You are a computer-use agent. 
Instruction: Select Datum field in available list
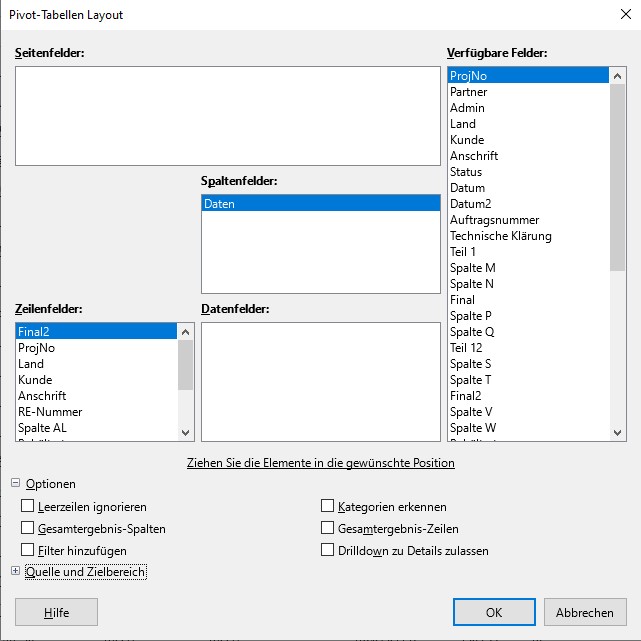(x=528, y=187)
